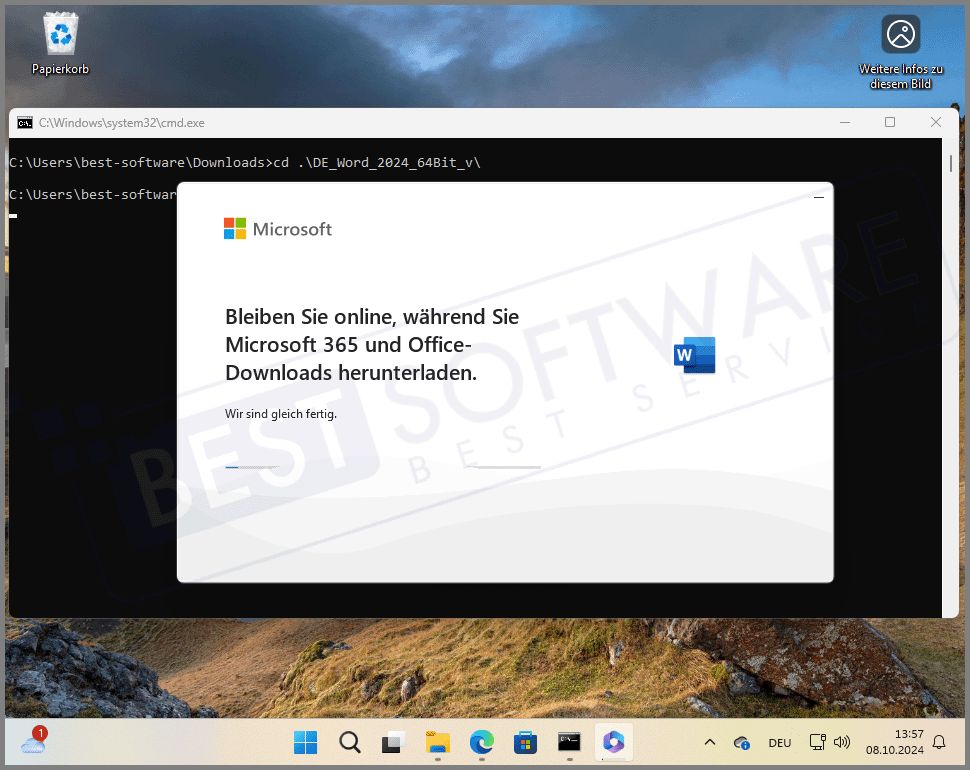The image size is (970, 770).
Task: Open the Windows Start menu
Action: (x=306, y=742)
